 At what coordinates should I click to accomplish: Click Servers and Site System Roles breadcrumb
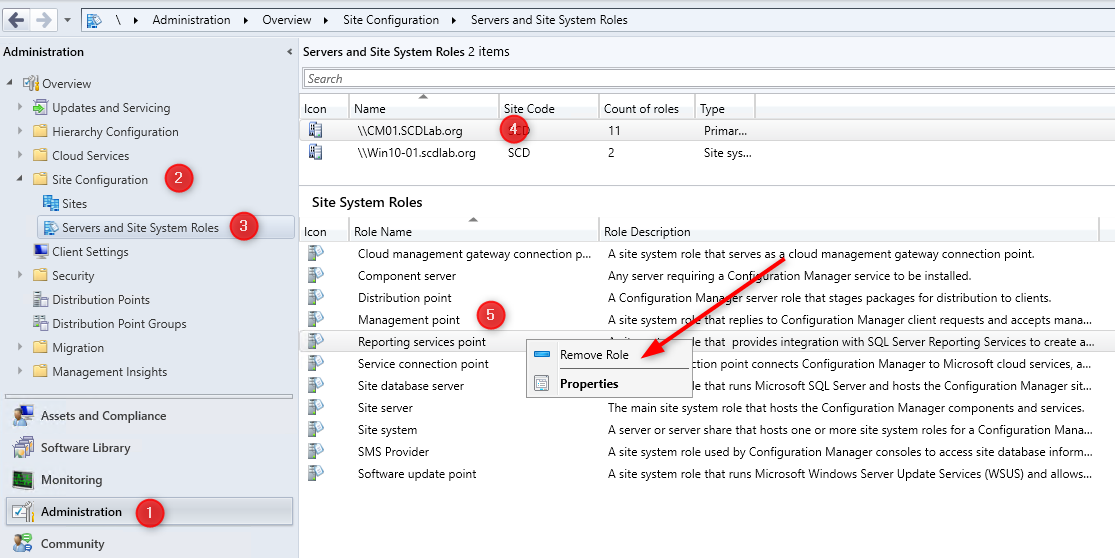coord(549,20)
